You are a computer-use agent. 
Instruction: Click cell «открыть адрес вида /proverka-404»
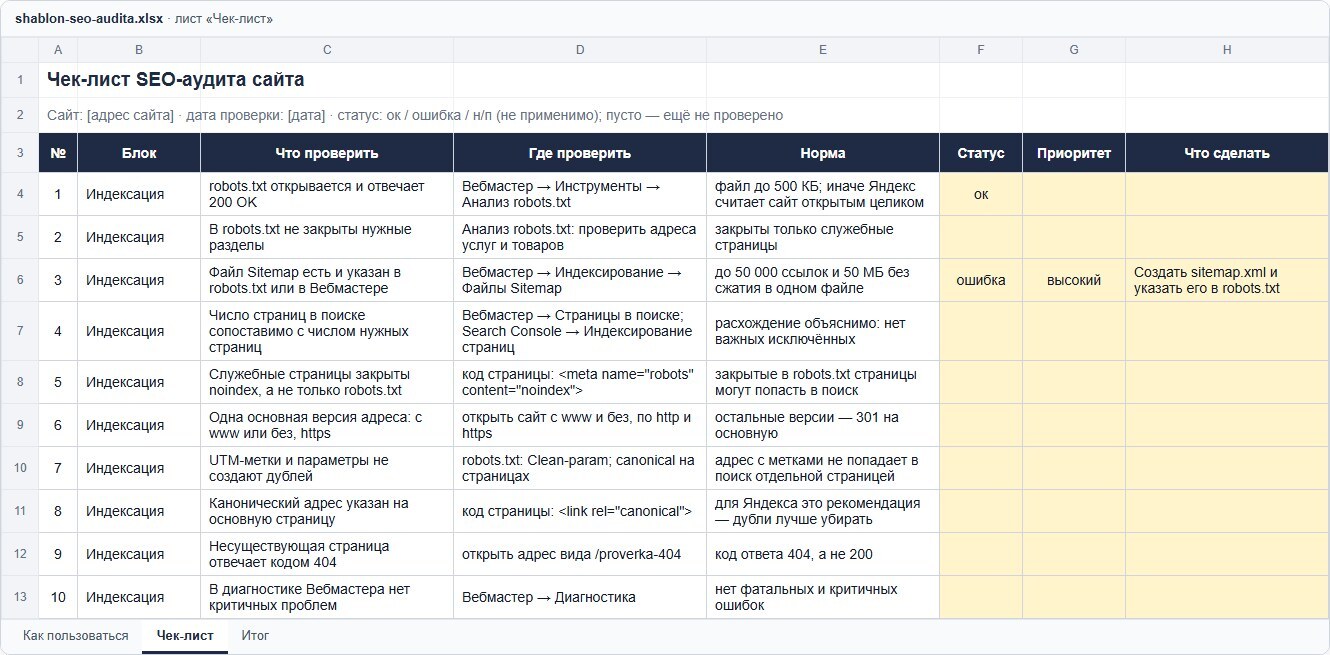[580, 554]
